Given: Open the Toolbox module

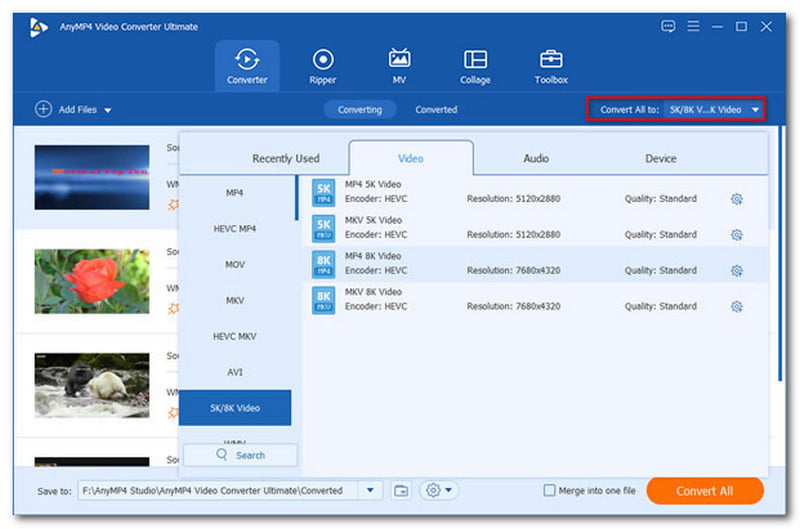Looking at the screenshot, I should tap(551, 66).
